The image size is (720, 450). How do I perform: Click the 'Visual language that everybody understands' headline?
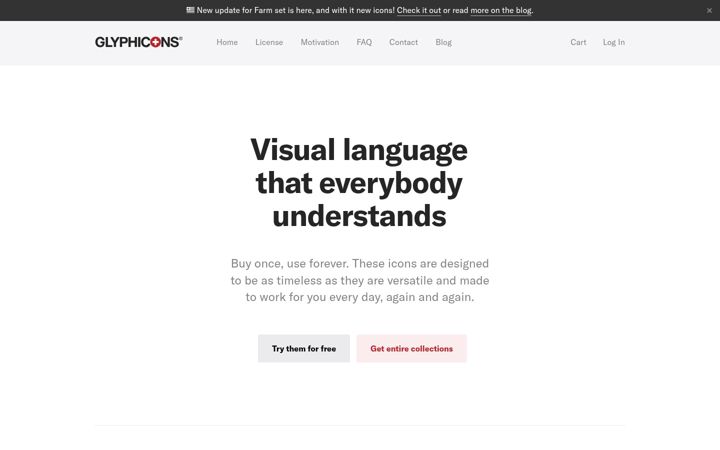point(359,183)
